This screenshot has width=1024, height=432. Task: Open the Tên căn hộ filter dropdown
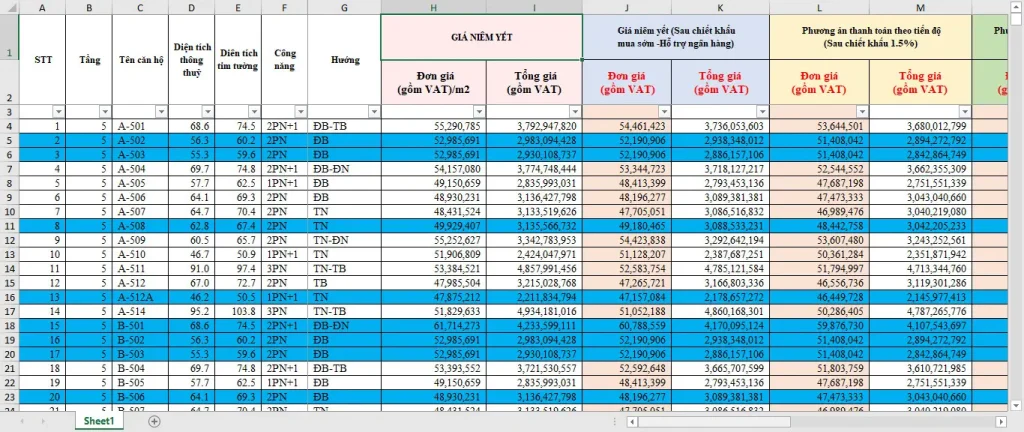(x=161, y=112)
